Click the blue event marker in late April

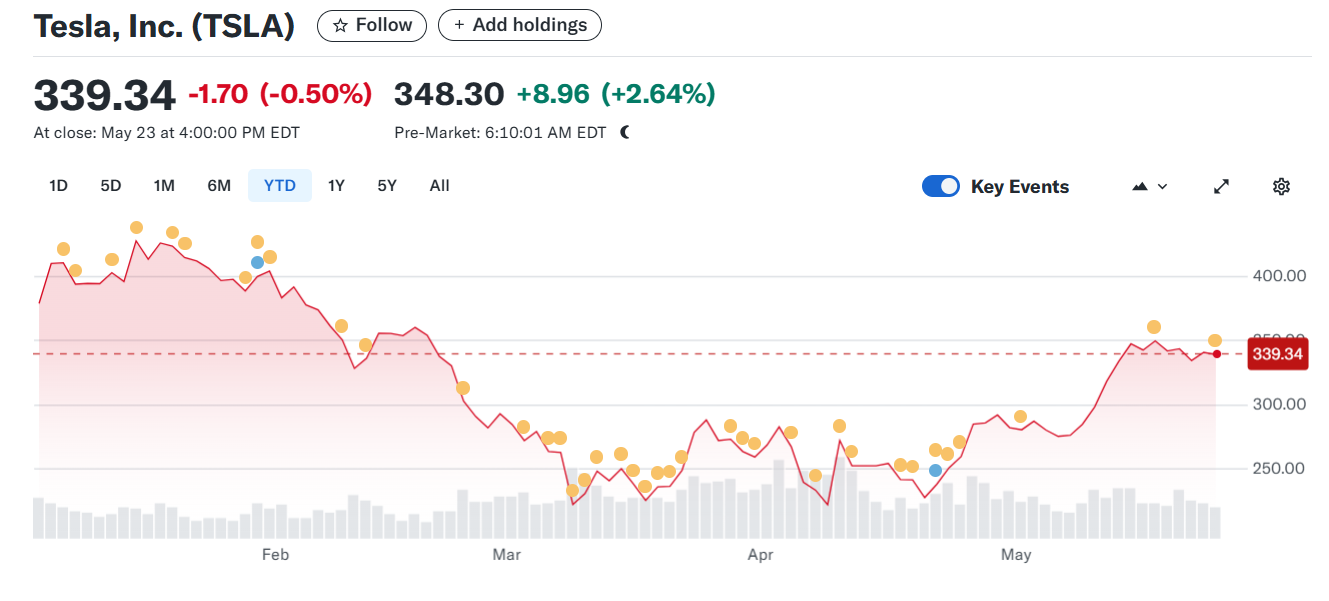point(935,470)
